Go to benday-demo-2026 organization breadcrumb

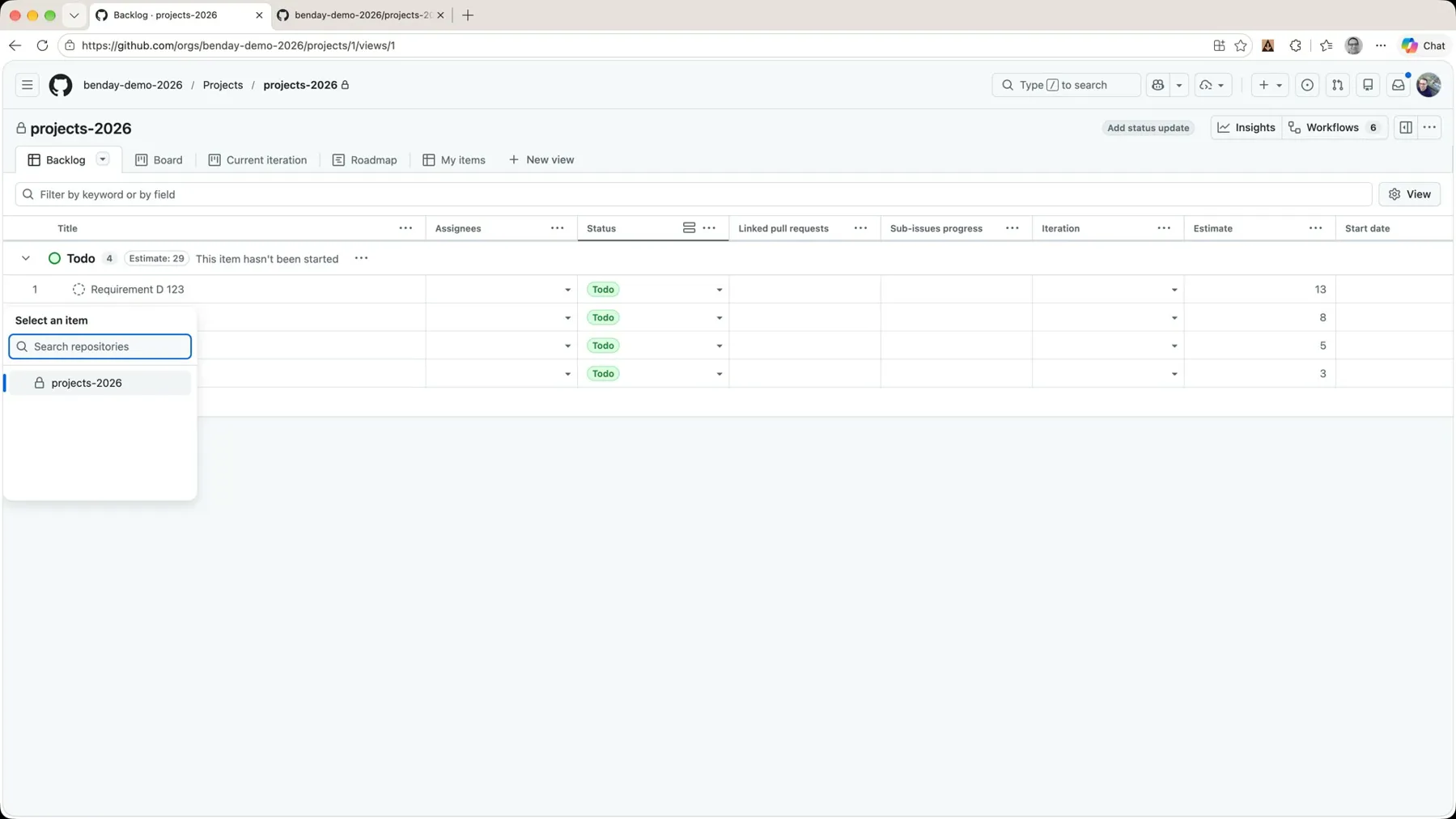[133, 85]
